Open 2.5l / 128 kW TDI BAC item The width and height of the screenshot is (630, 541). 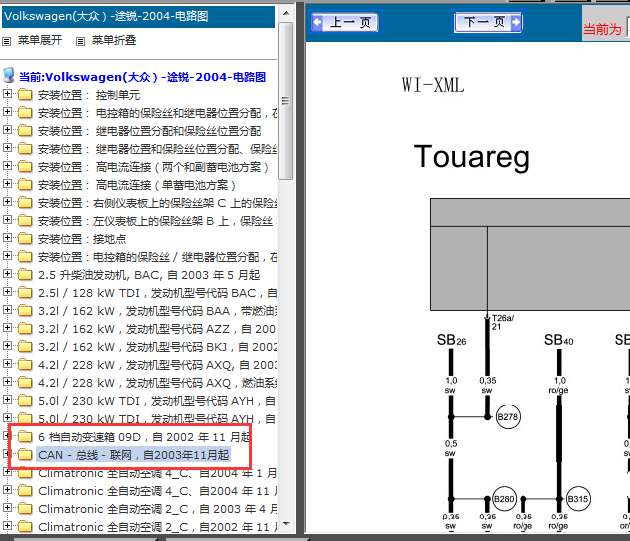click(158, 293)
